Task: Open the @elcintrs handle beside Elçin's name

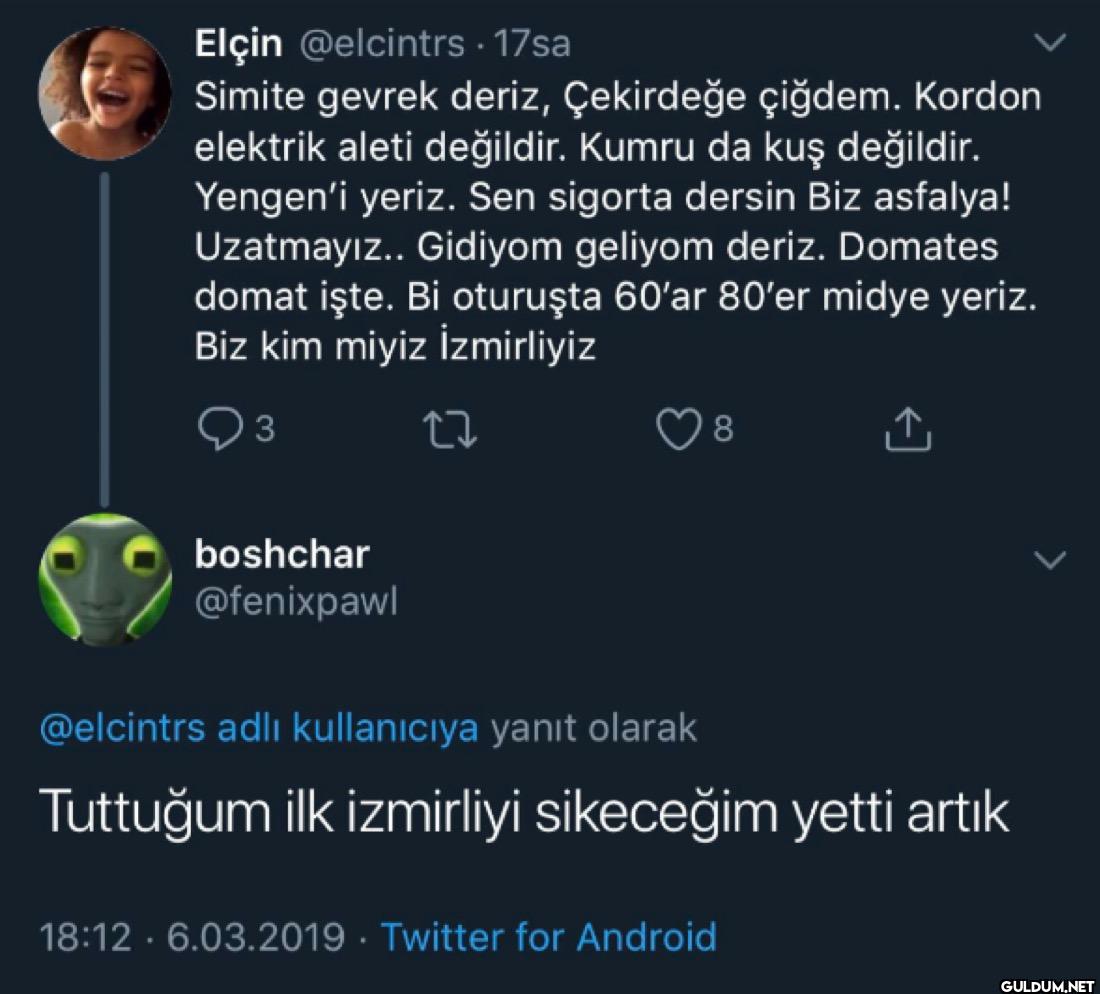Action: tap(382, 43)
